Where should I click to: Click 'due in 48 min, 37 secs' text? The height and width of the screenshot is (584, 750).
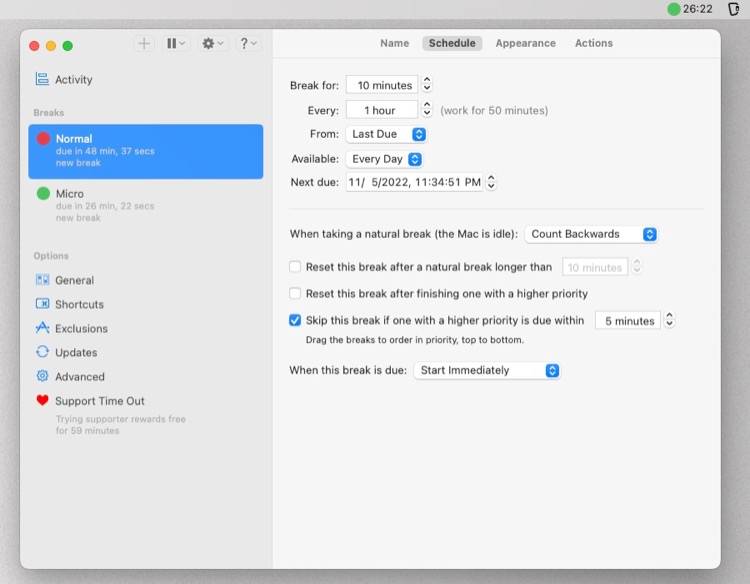pos(105,151)
